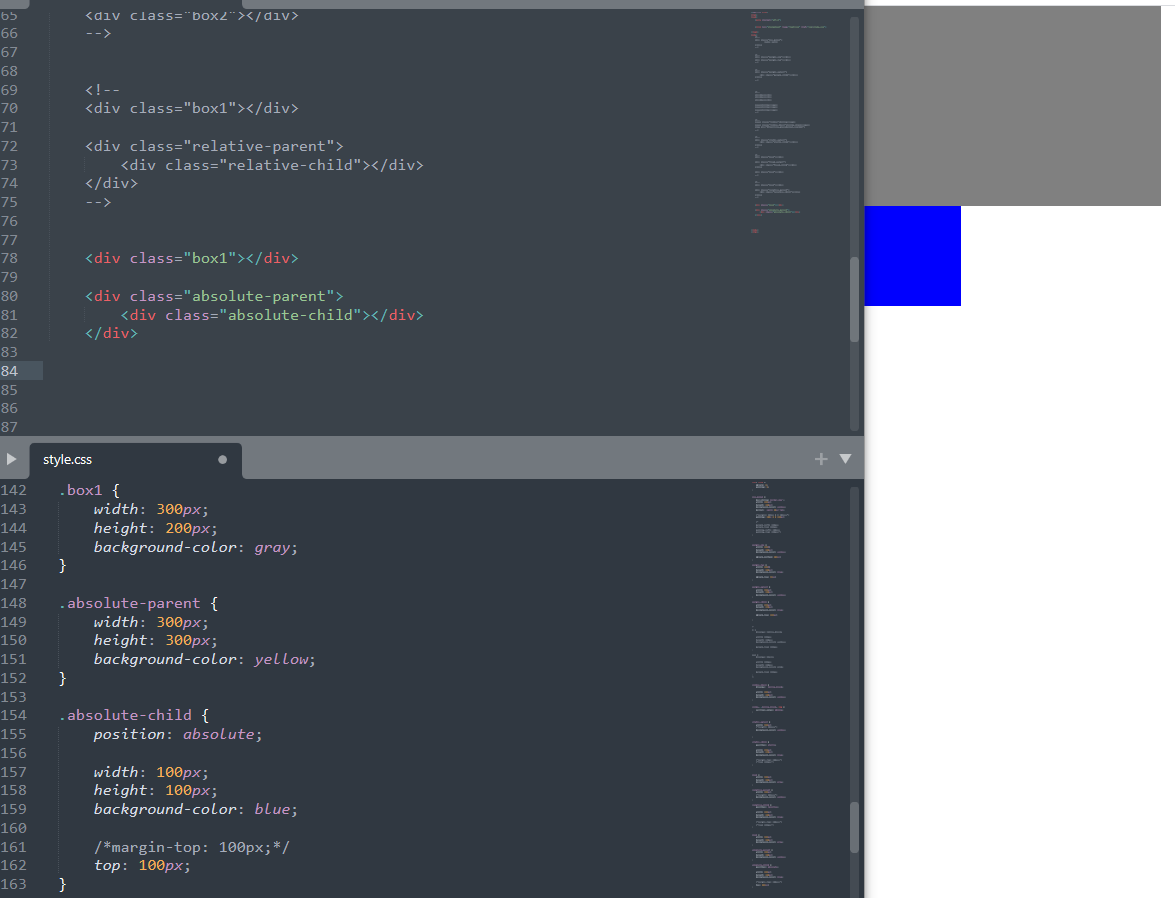
Task: Click the .absolute-child selector in style.css
Action: click(x=125, y=715)
